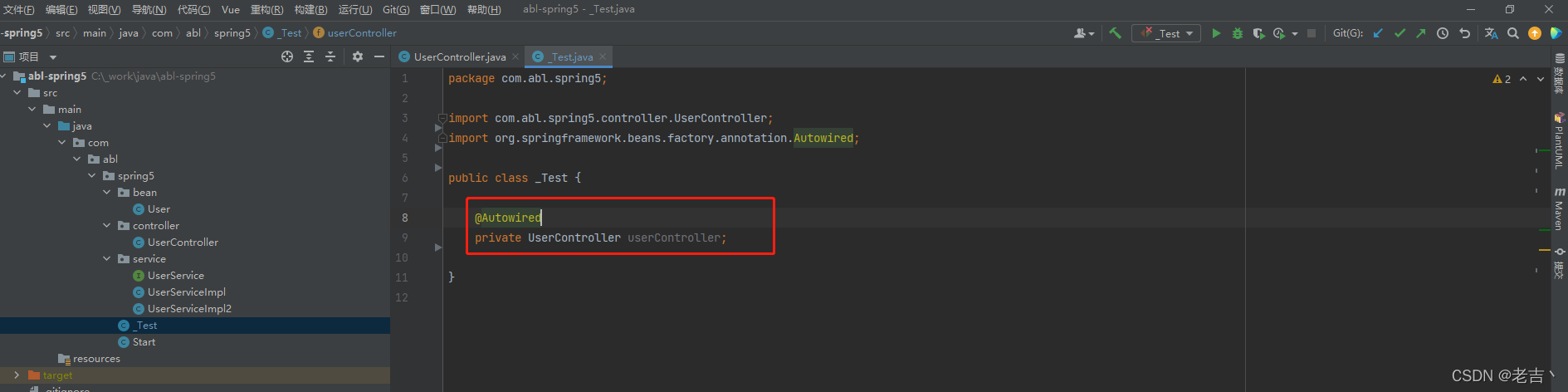Go to next highlighted problem arrow
Screen dimensions: 1568x392
(x=1541, y=79)
